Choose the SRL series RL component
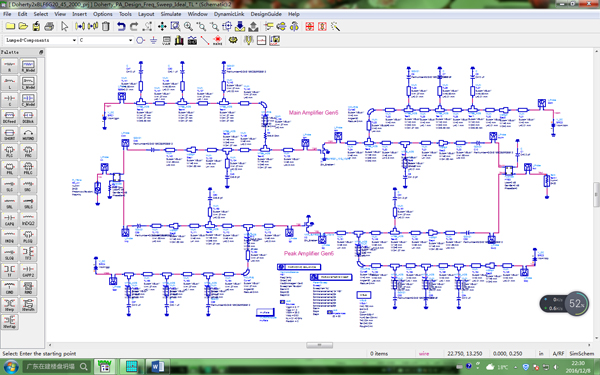 [10, 203]
